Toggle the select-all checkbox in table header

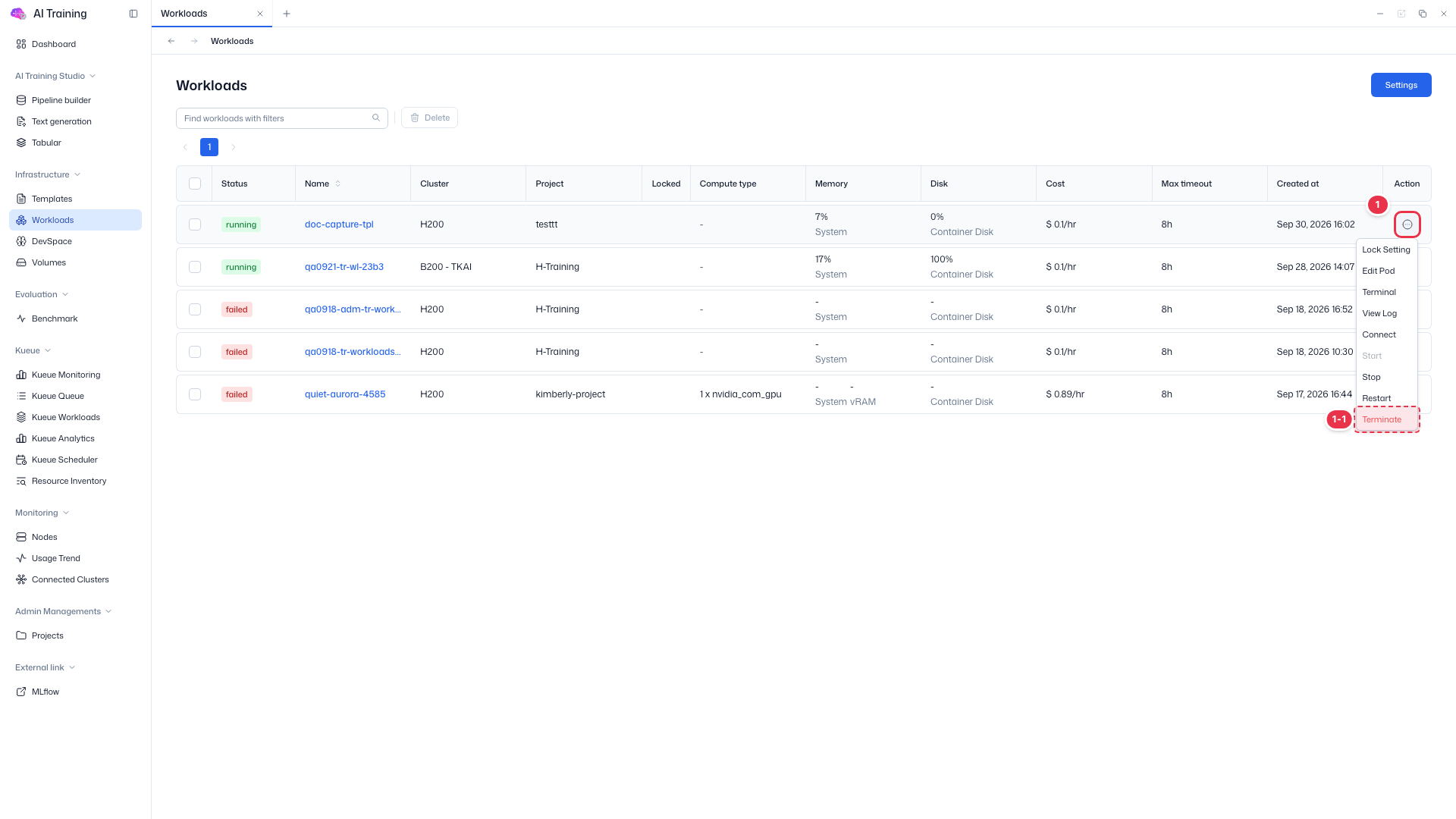(195, 184)
